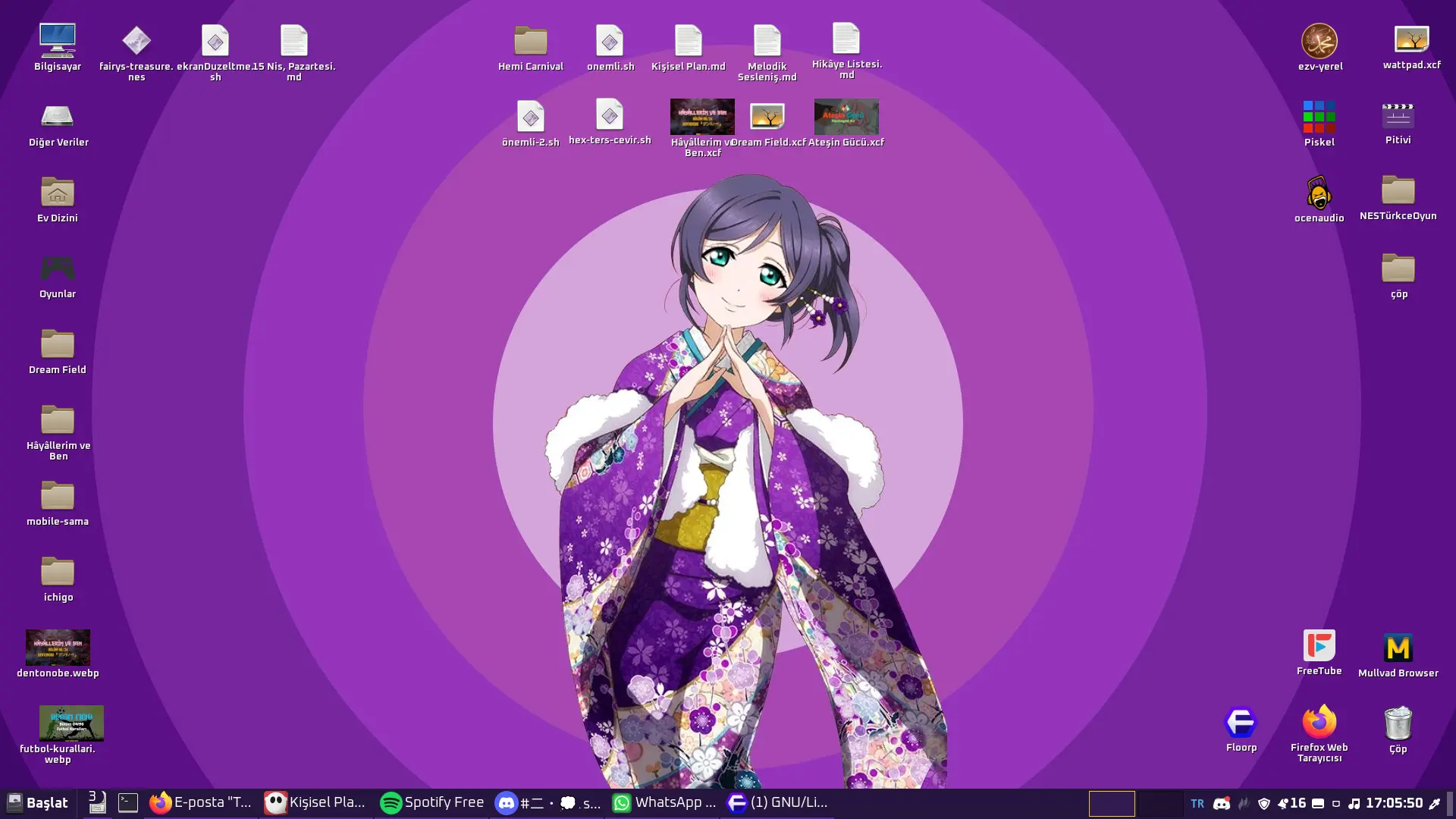1456x819 pixels.
Task: Switch to the Kişisel Pla... taskbar window
Action: click(315, 803)
